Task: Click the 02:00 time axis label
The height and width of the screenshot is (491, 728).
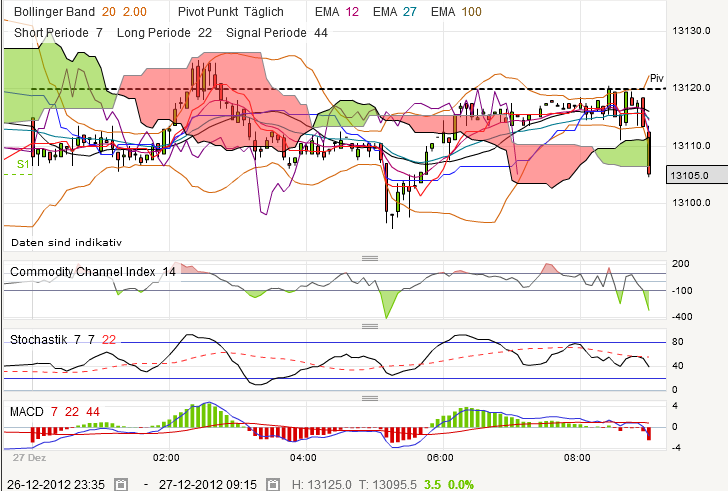Action: click(166, 458)
